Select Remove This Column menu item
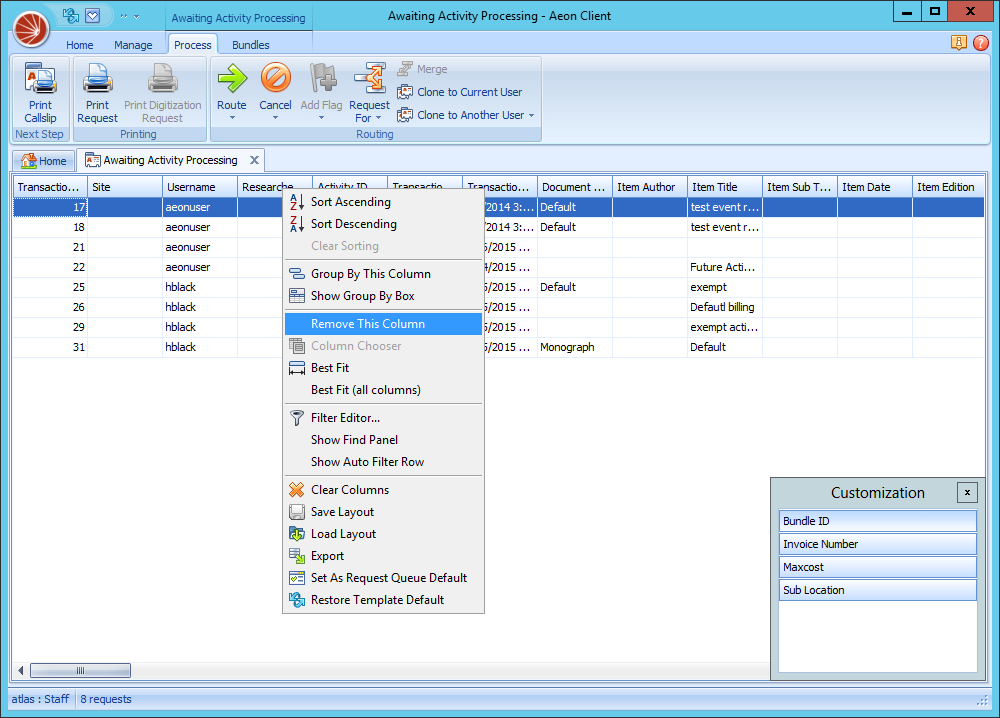 367,324
